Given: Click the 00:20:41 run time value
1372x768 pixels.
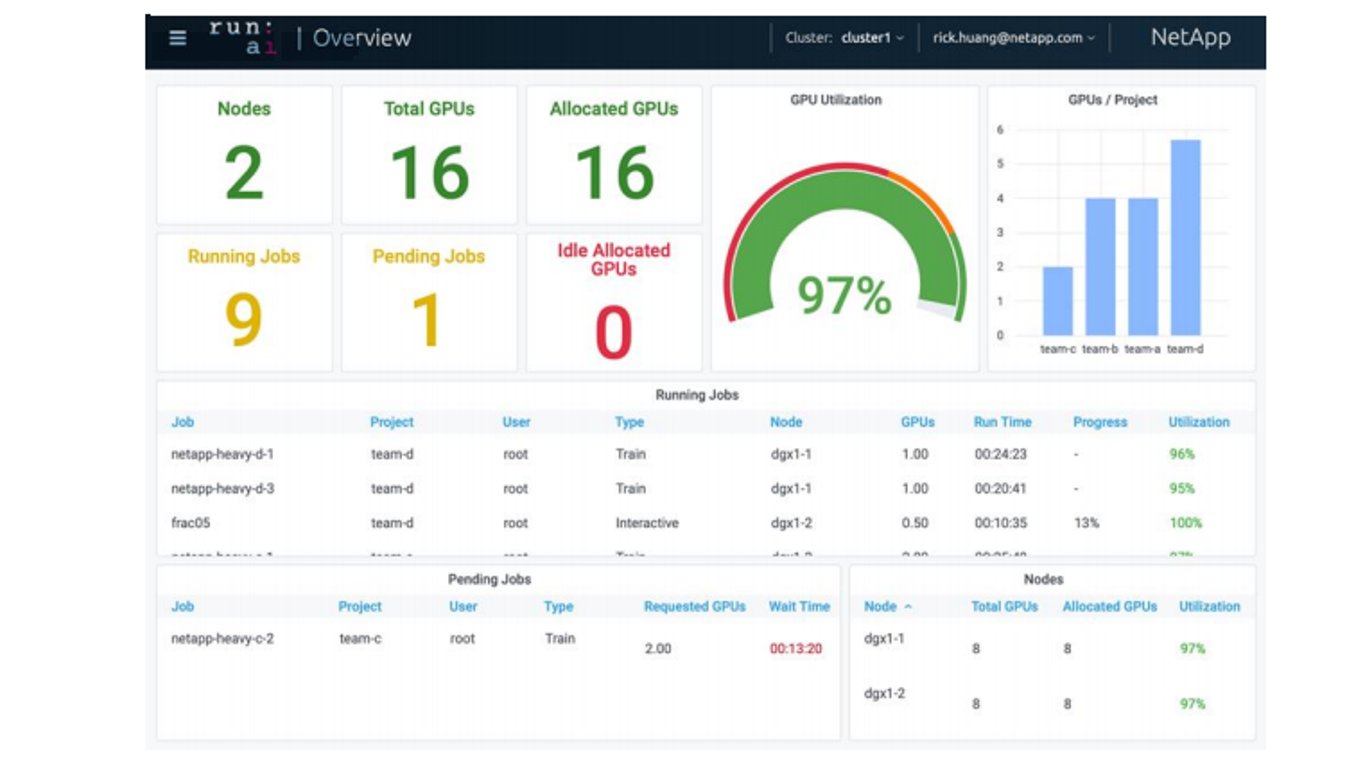Looking at the screenshot, I should point(1001,489).
